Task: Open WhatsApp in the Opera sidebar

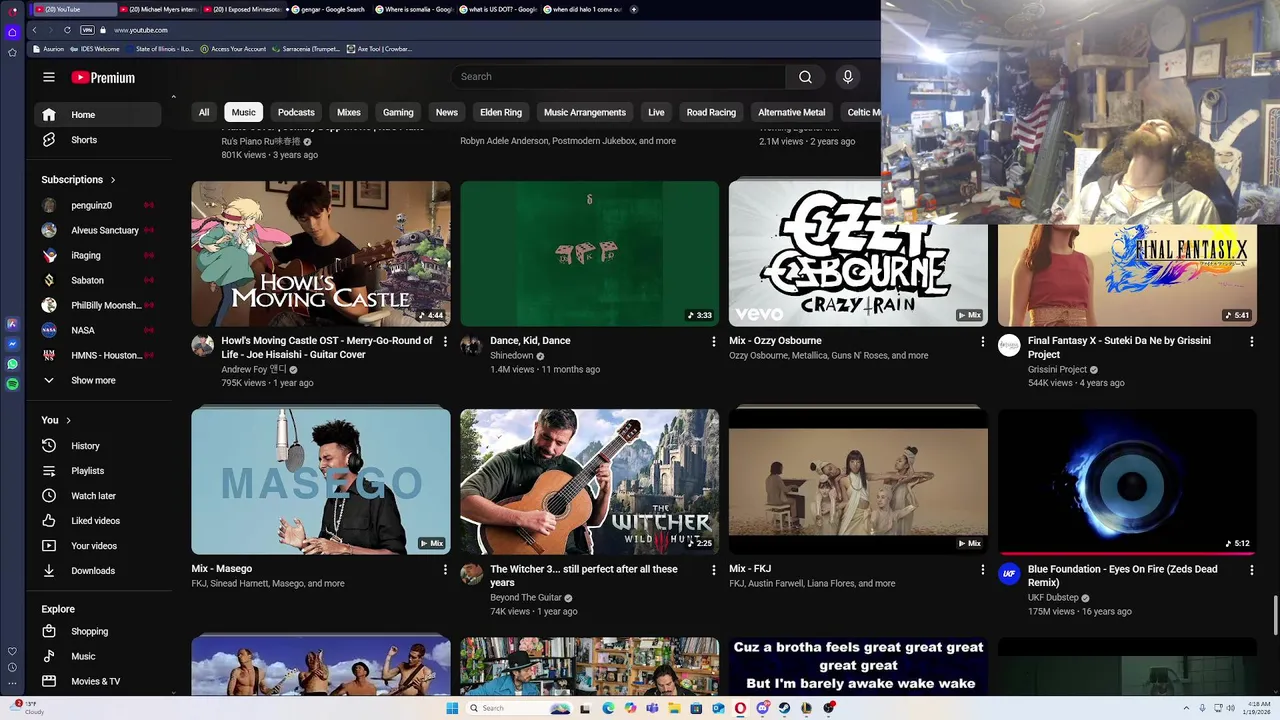Action: point(12,364)
